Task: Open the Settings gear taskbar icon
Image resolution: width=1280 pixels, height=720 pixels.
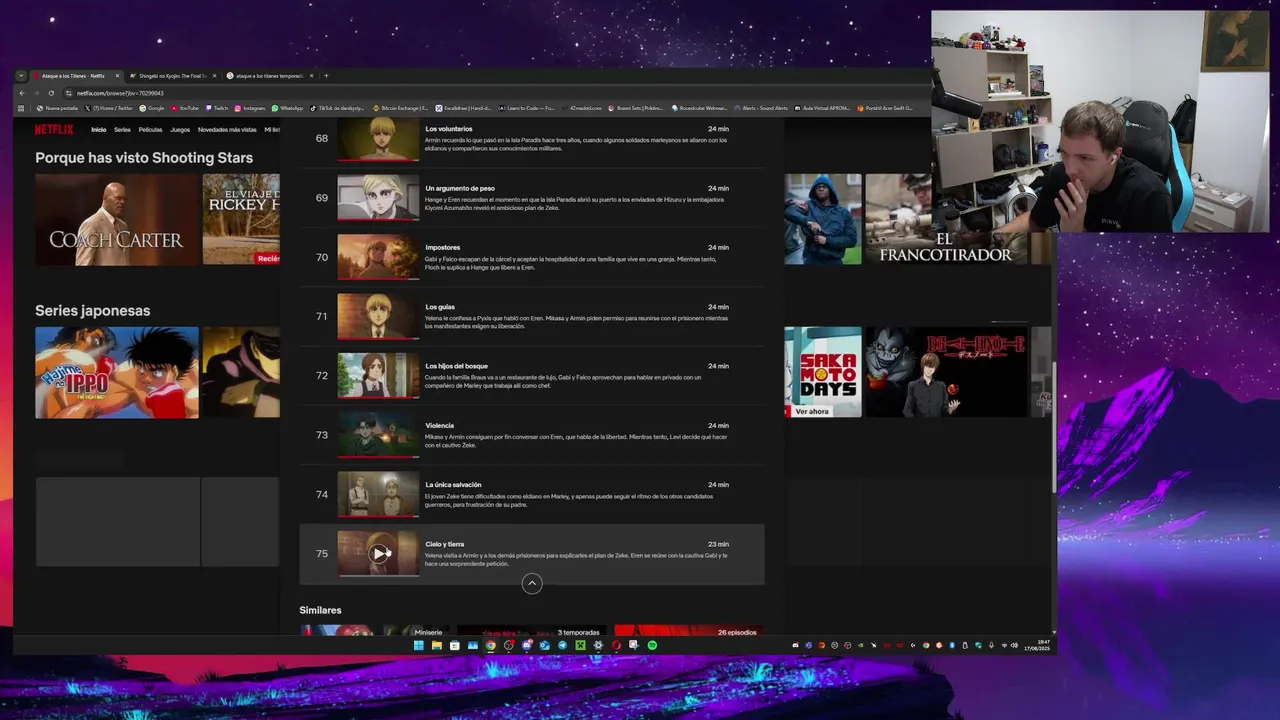Action: tap(598, 645)
